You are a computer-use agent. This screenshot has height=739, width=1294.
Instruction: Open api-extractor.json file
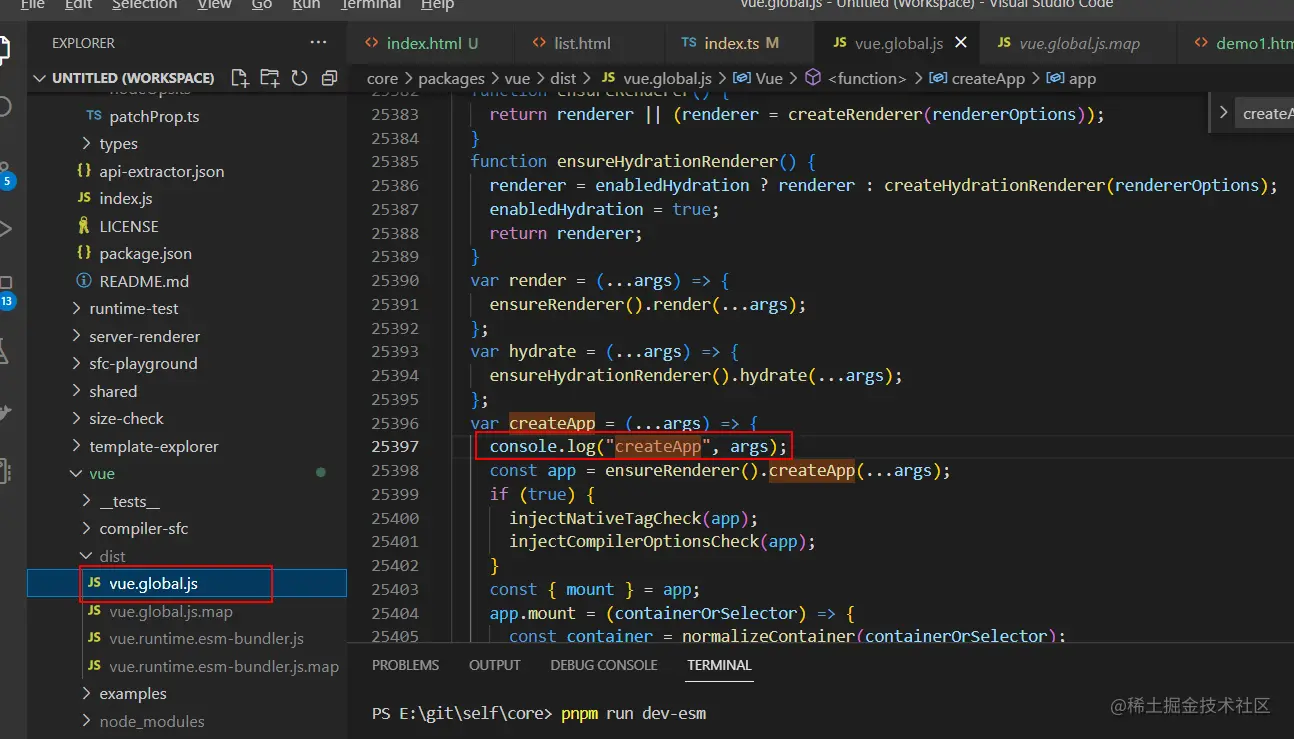[161, 171]
